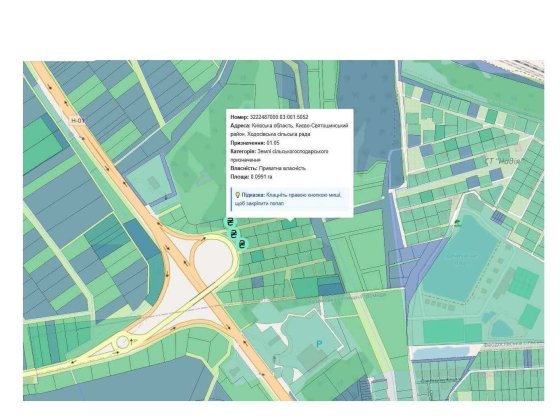Select the middle hryvnia price marker
560x420 pixels.
[x=234, y=234]
